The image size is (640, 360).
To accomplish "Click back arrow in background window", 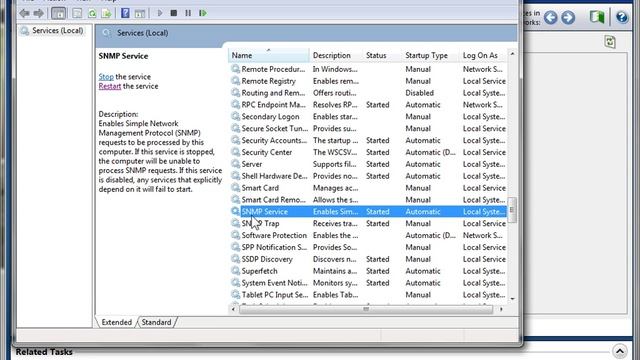I will coord(551,17).
